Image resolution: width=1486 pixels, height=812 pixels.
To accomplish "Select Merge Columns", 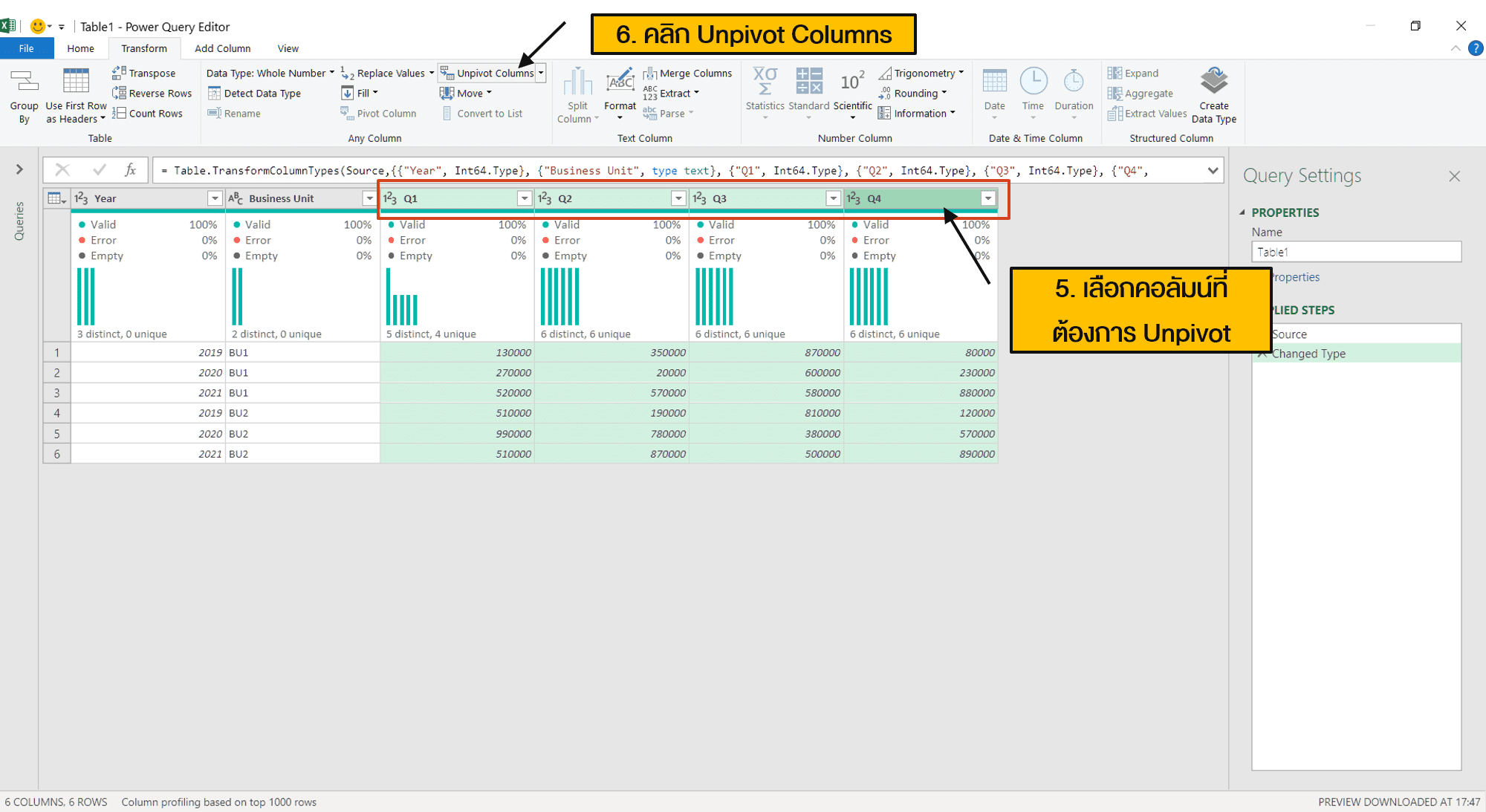I will click(x=687, y=72).
